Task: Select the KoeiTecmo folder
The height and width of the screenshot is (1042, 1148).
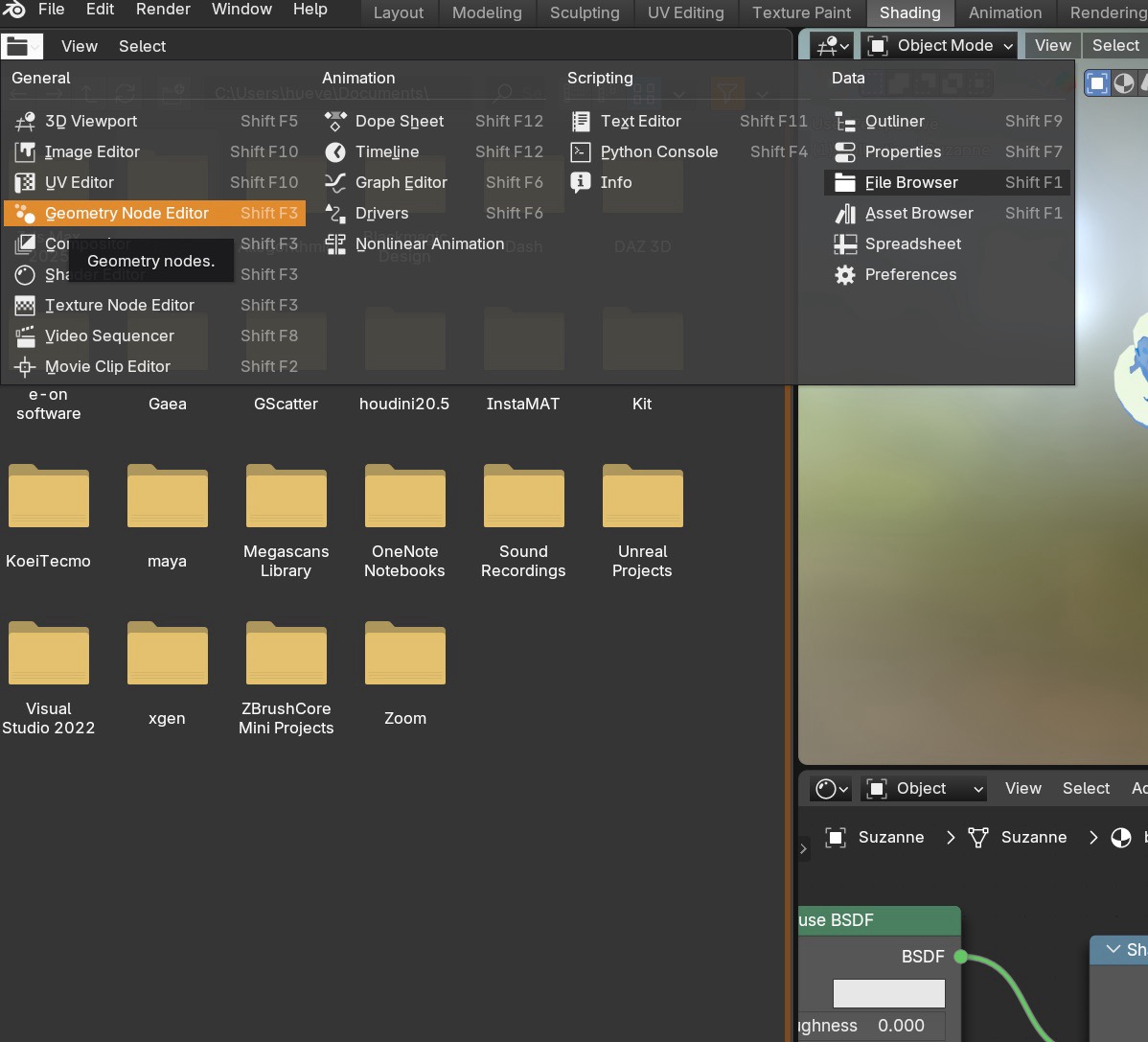Action: point(48,517)
